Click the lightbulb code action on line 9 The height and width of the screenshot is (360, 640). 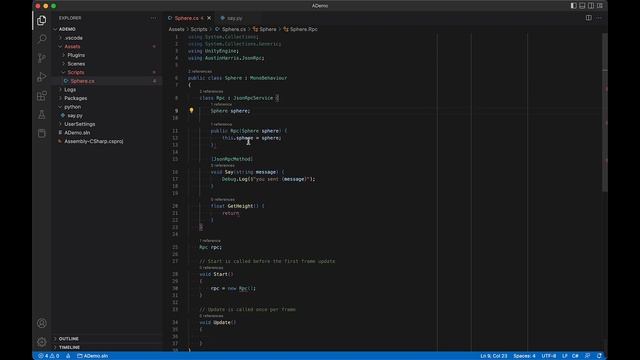(x=191, y=111)
